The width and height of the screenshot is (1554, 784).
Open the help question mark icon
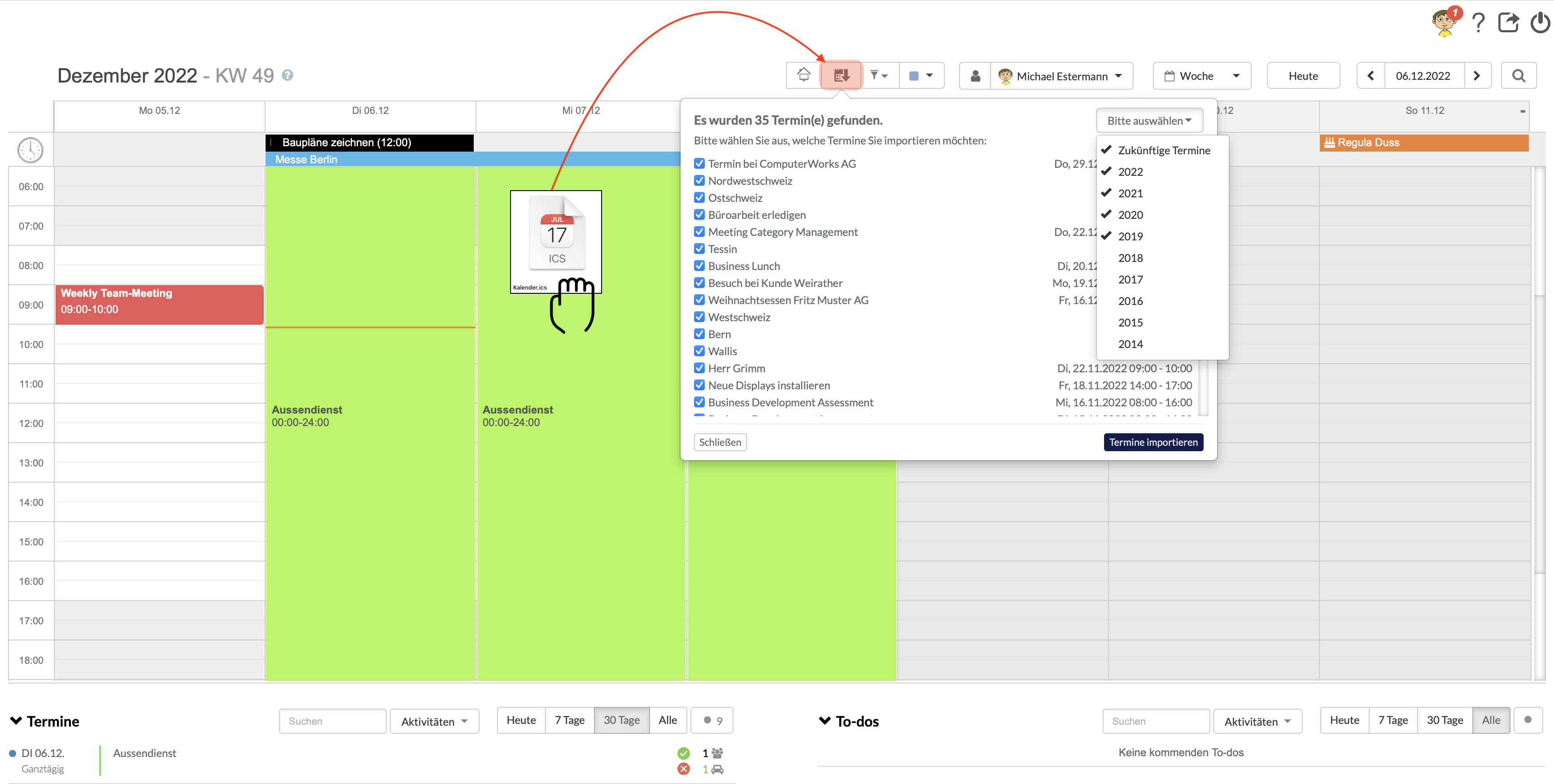tap(1478, 23)
